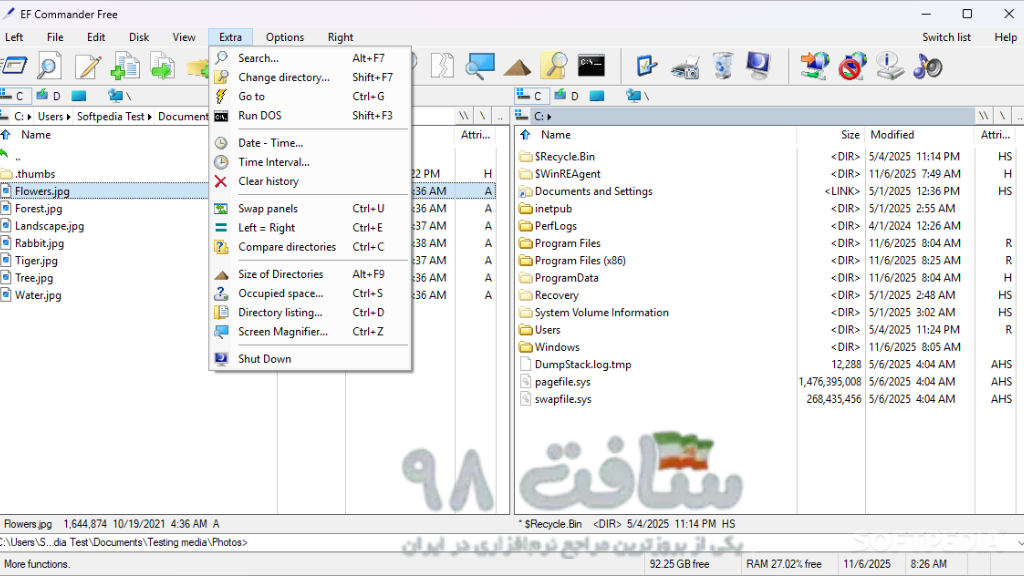Click the music note speaker toolbar icon
This screenshot has width=1024, height=576.
[x=927, y=66]
